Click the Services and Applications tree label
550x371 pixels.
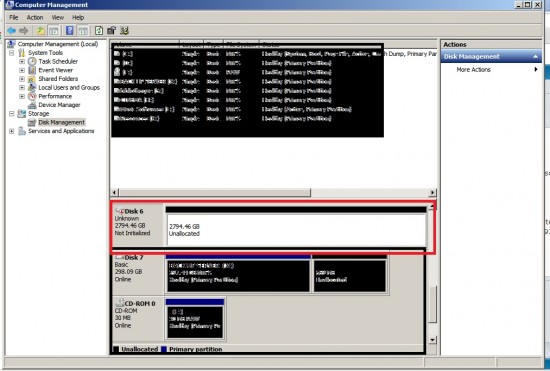[x=61, y=131]
